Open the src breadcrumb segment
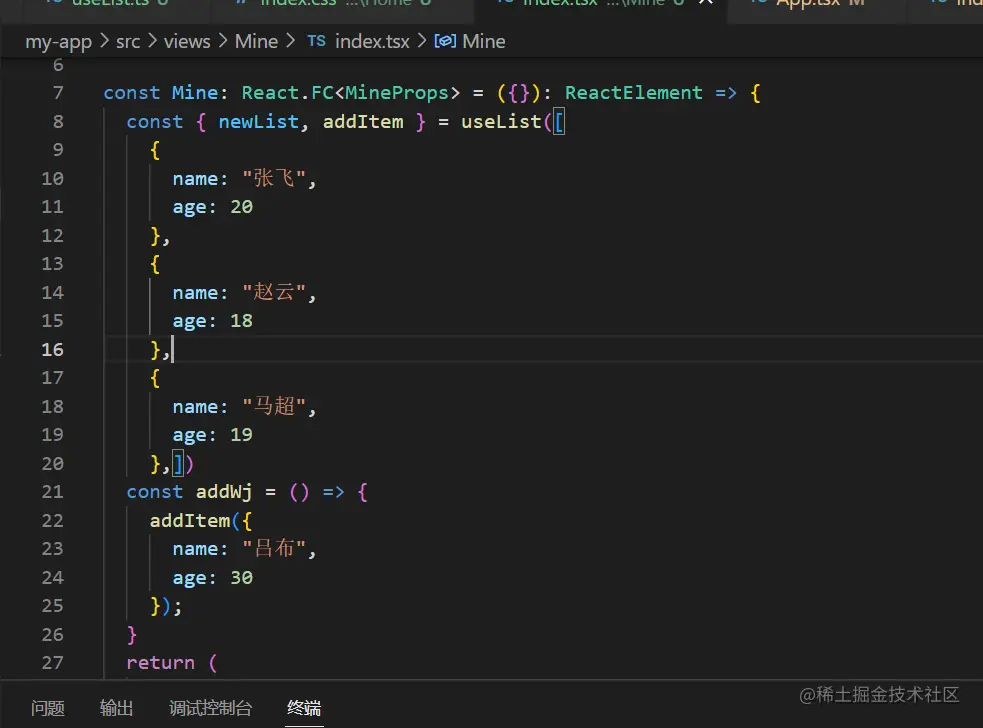Viewport: 983px width, 728px height. coord(128,41)
